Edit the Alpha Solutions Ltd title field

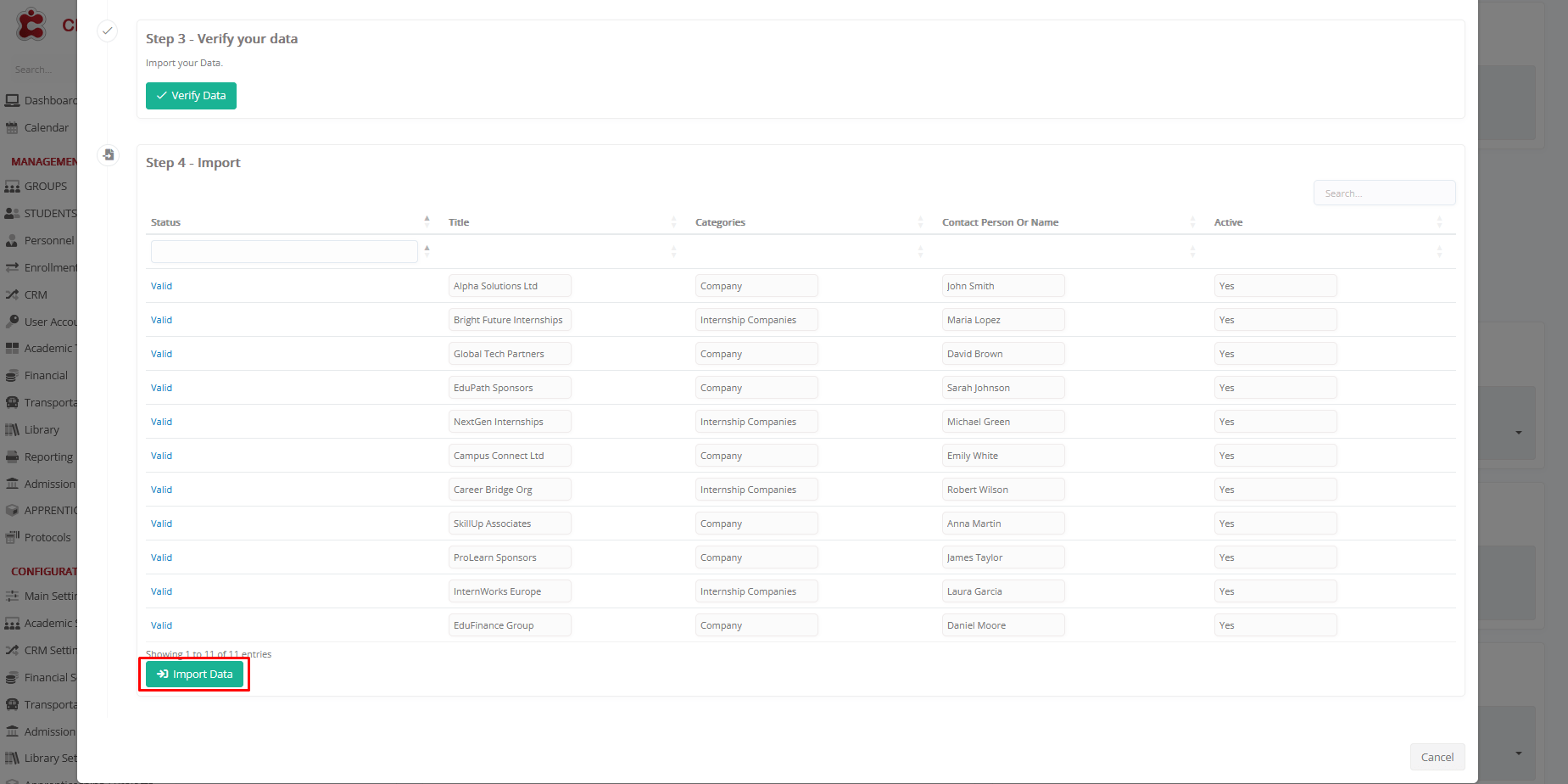point(510,286)
